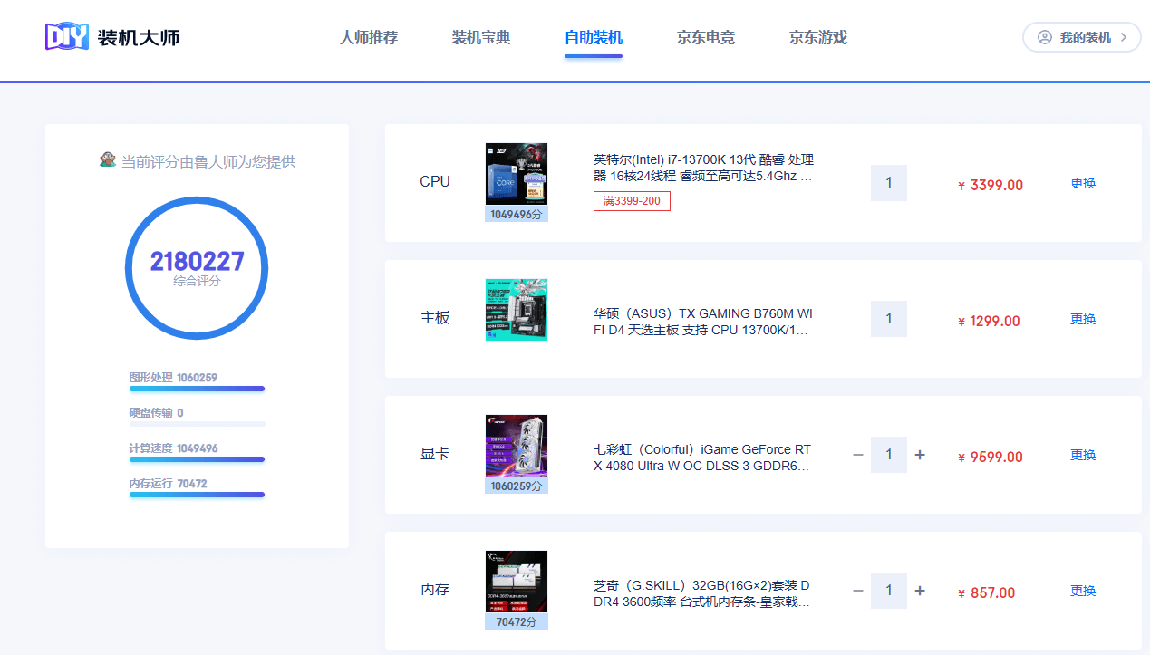Screen dimensions: 1150x655
Task: Click 更换 for the 显卡 row
Action: (1083, 455)
